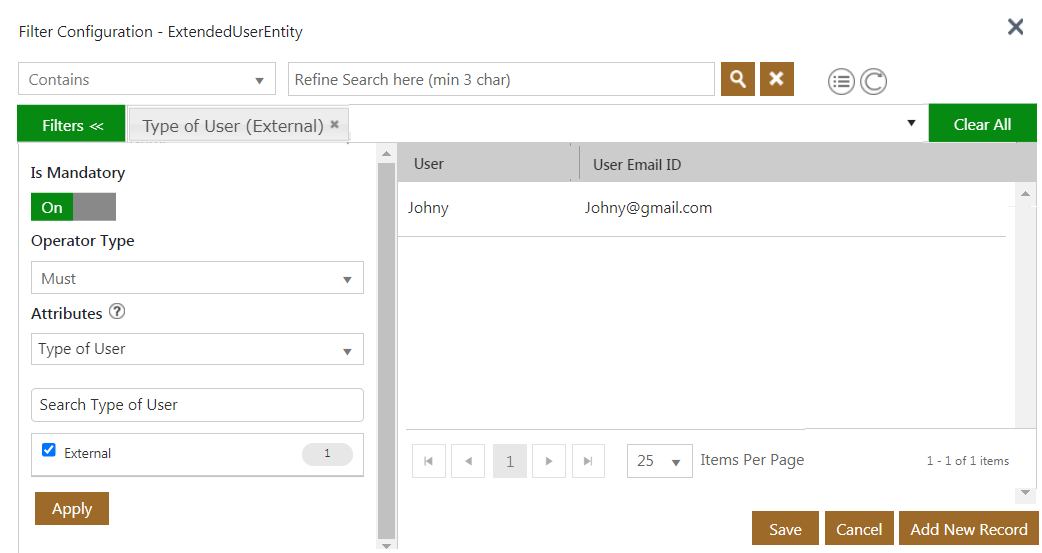Click Add New Record button
1042x553 pixels.
click(968, 529)
